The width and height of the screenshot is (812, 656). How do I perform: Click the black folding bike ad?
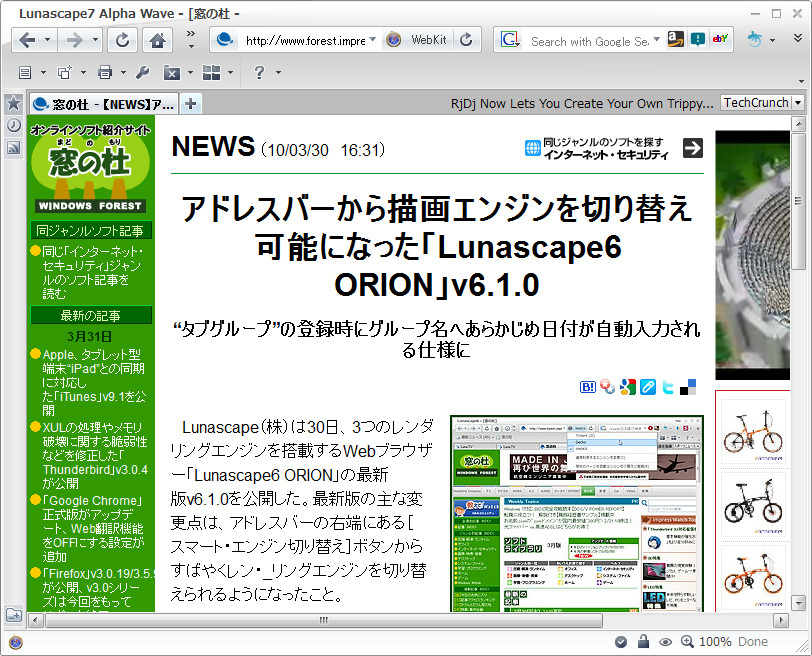pyautogui.click(x=753, y=504)
